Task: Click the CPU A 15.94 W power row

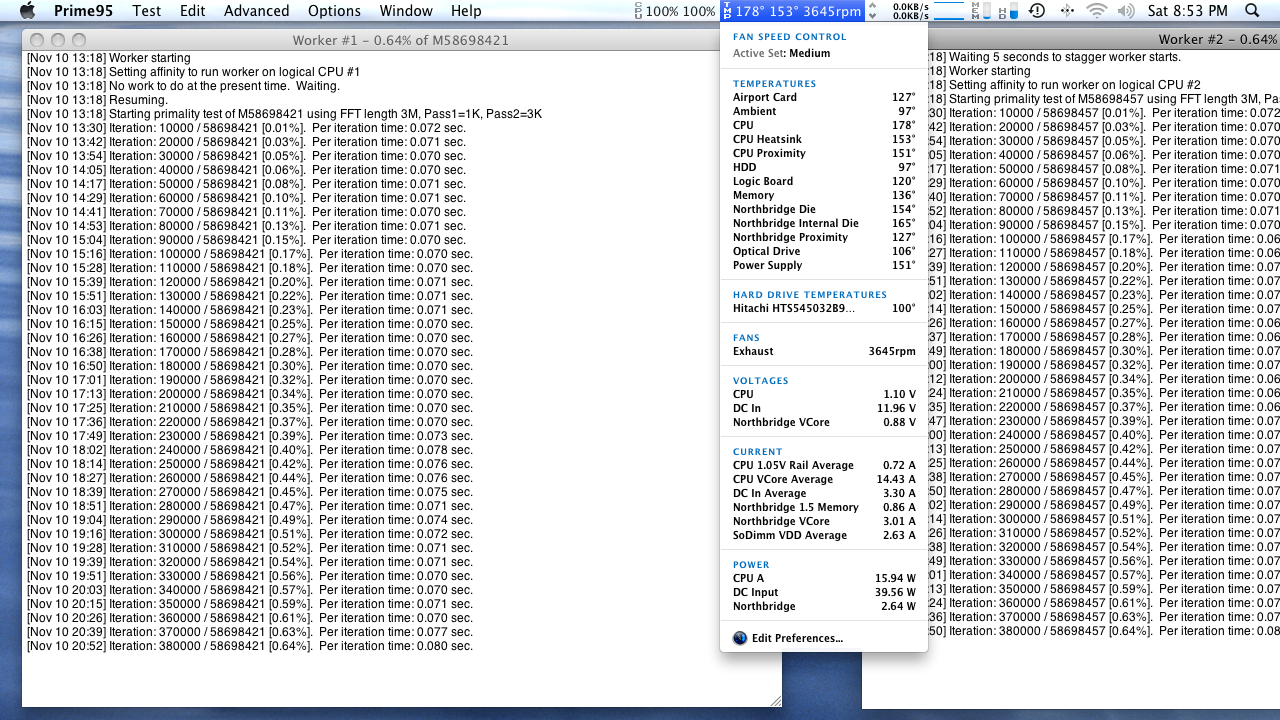Action: pos(824,578)
